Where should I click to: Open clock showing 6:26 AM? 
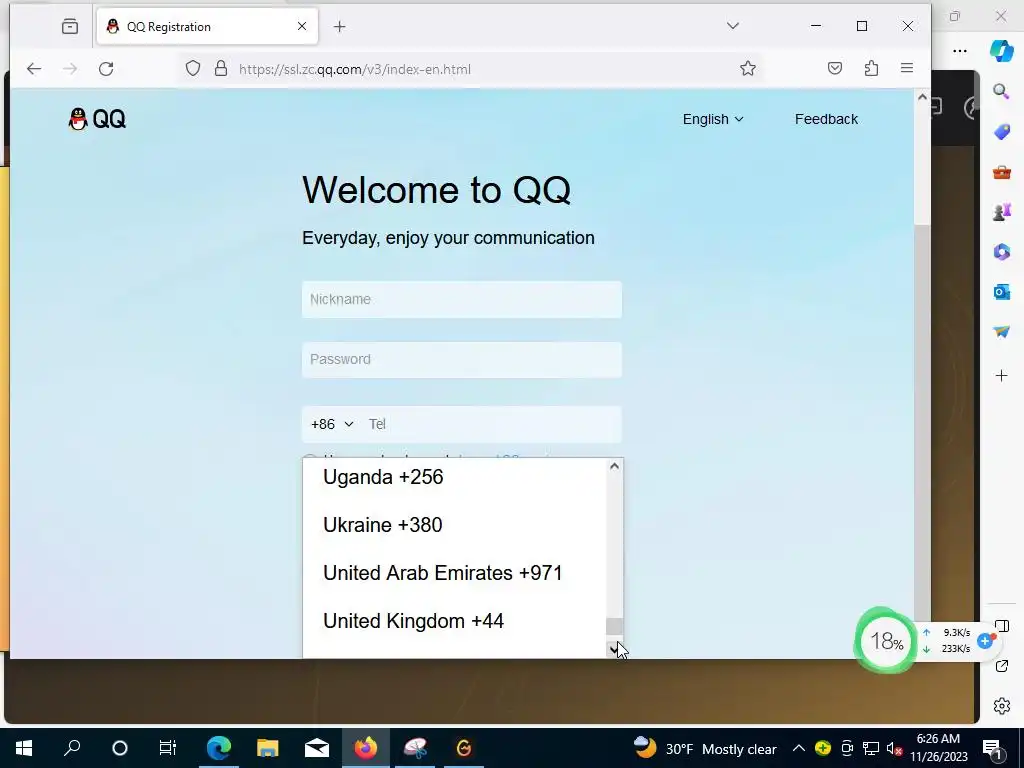pos(938,748)
